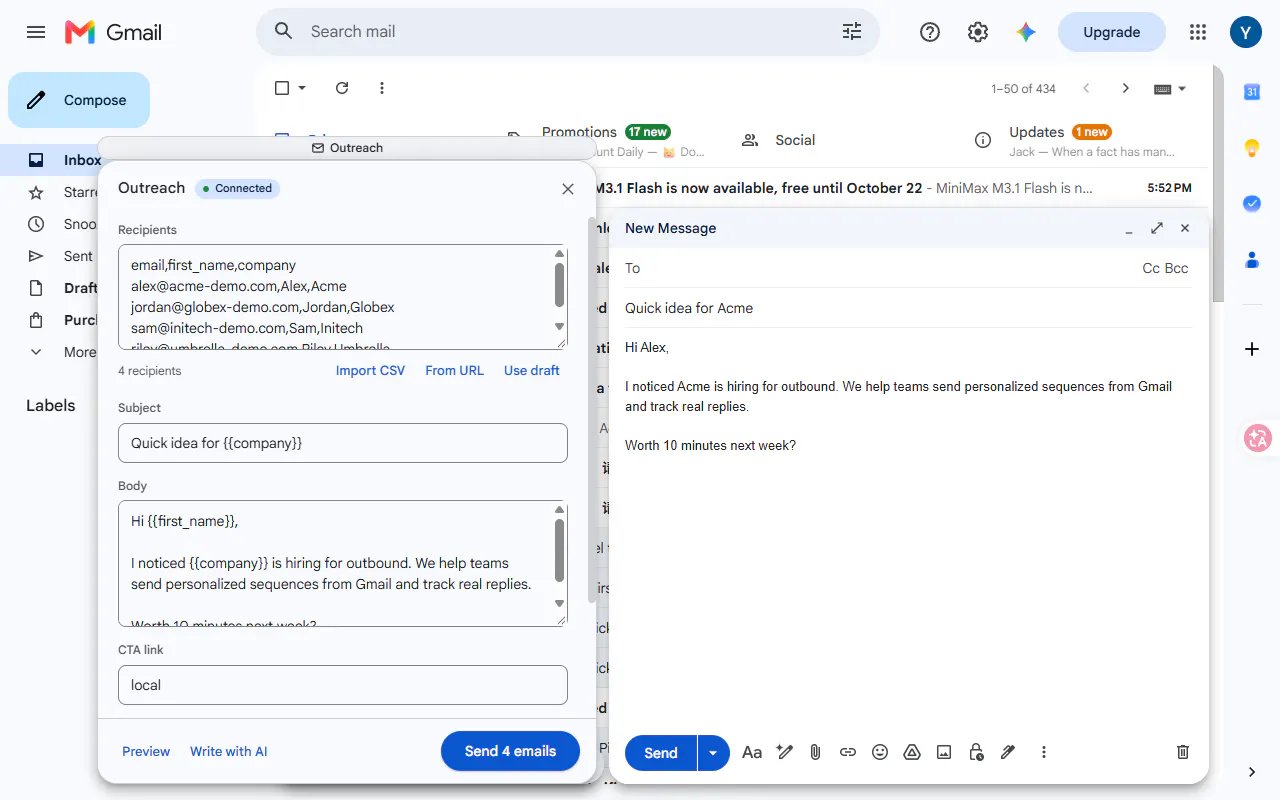Viewport: 1280px width, 800px height.
Task: Open Gmail settings gear
Action: click(x=978, y=32)
